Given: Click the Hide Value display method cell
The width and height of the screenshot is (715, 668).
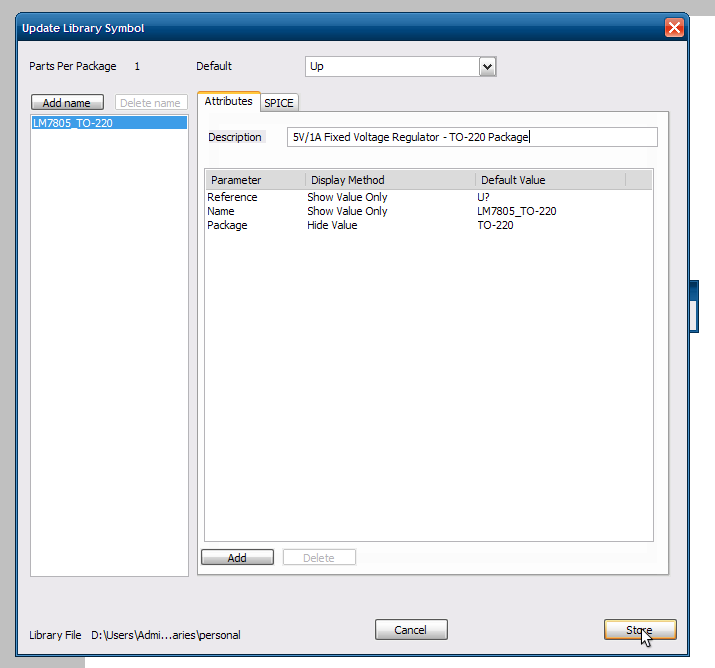Looking at the screenshot, I should click(x=332, y=225).
